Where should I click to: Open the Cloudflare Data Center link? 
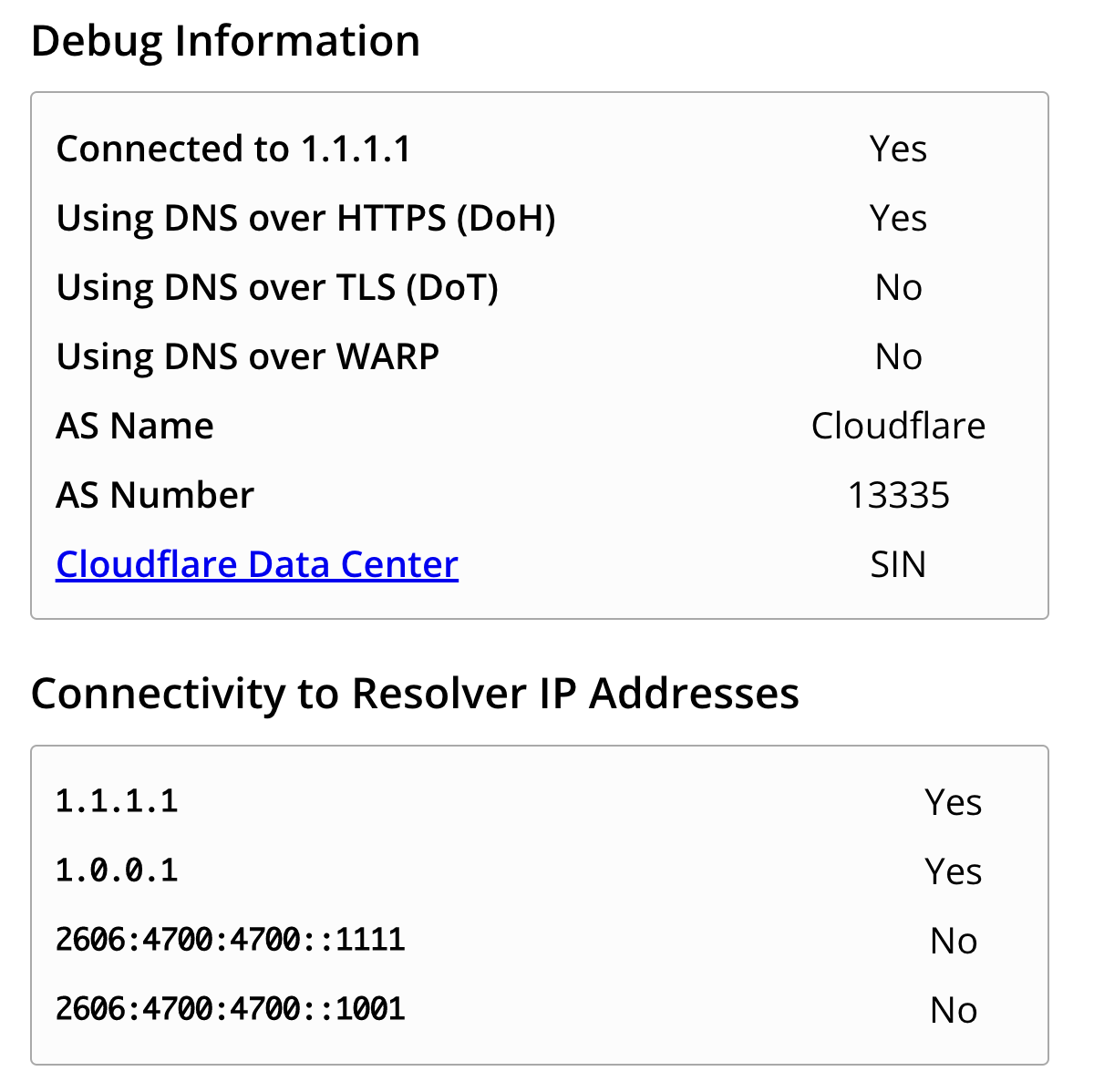(257, 564)
